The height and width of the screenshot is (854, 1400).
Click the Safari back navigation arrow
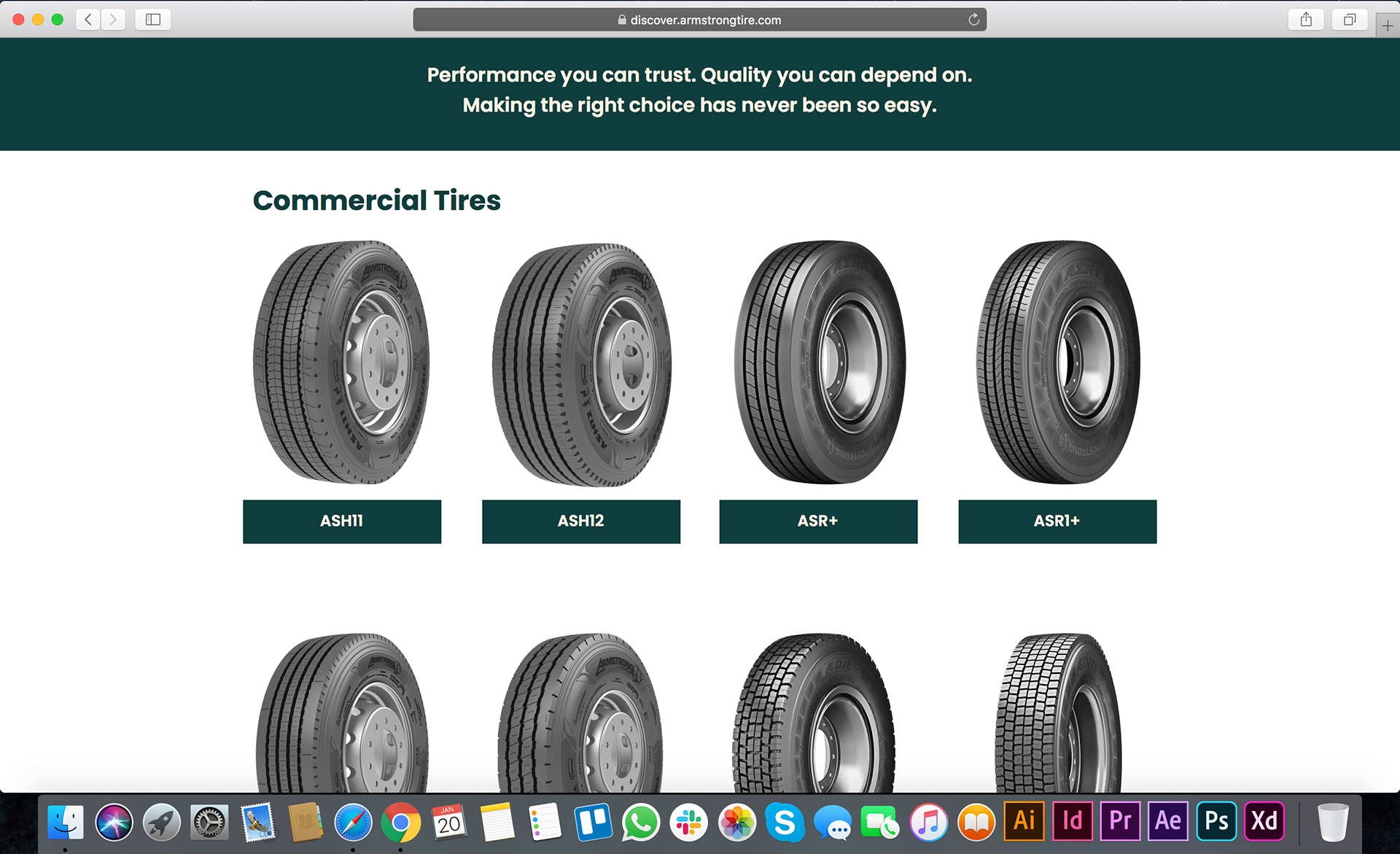click(88, 20)
